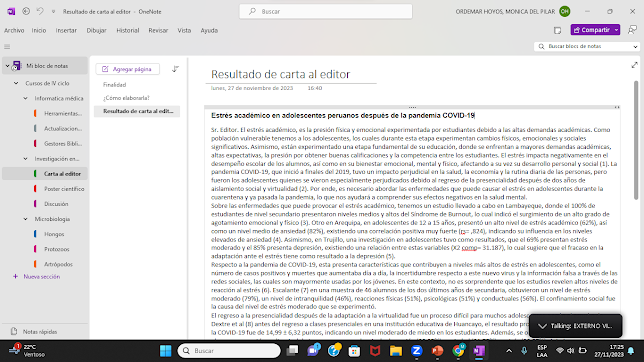Click the top Buscar search field
644x362 pixels.
pos(326,12)
